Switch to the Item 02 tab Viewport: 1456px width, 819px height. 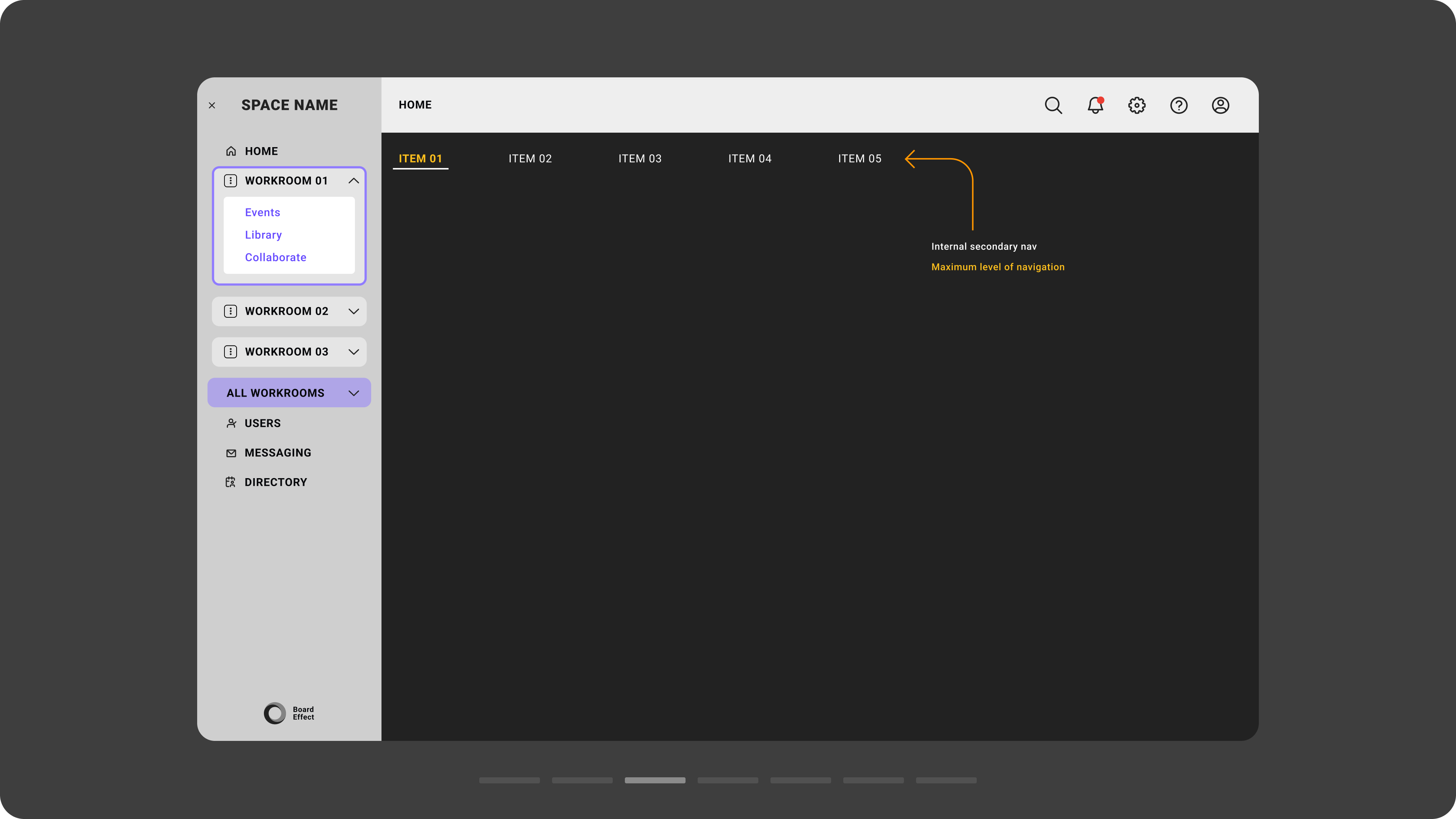[530, 159]
